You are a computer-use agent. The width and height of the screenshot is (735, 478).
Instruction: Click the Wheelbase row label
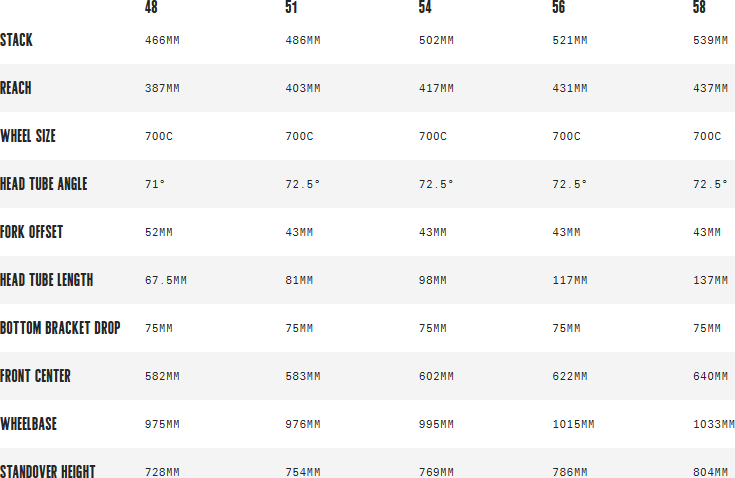(29, 424)
